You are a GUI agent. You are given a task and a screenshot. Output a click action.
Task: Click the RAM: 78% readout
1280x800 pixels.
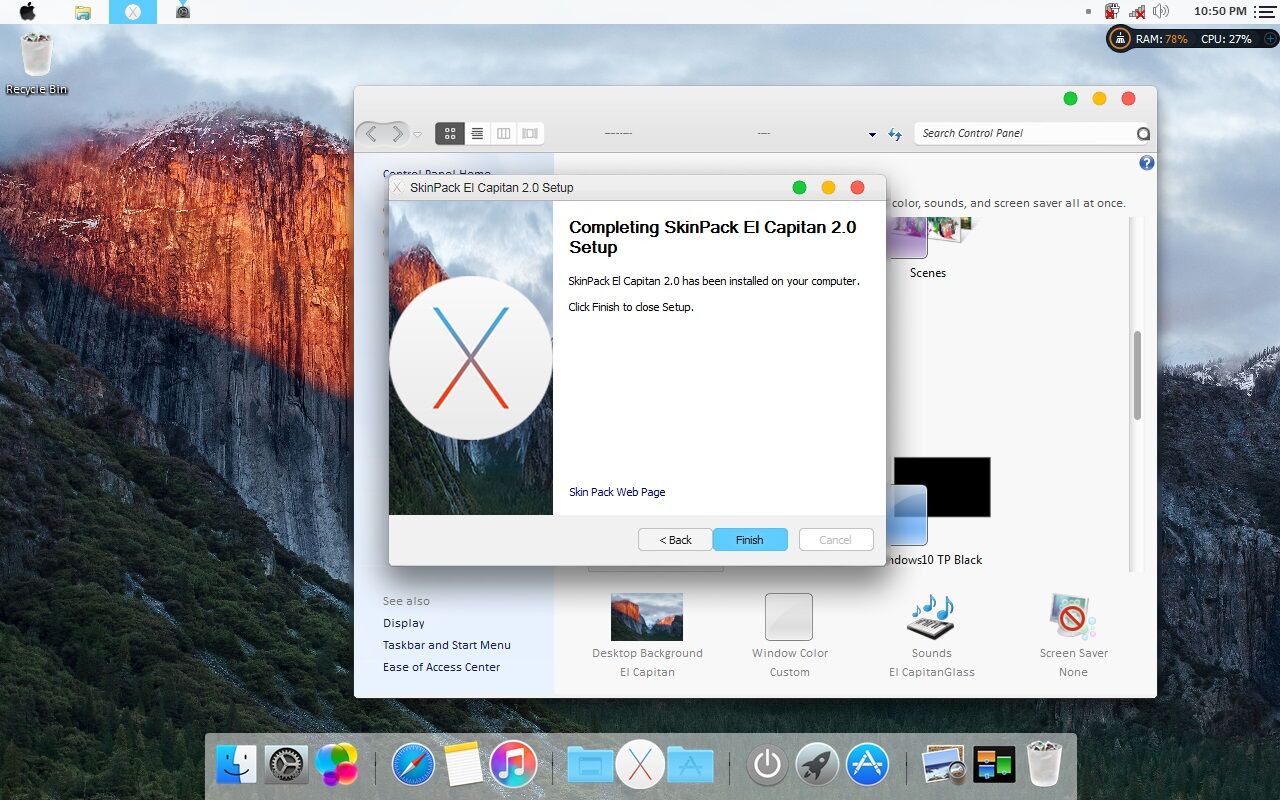tap(1162, 39)
